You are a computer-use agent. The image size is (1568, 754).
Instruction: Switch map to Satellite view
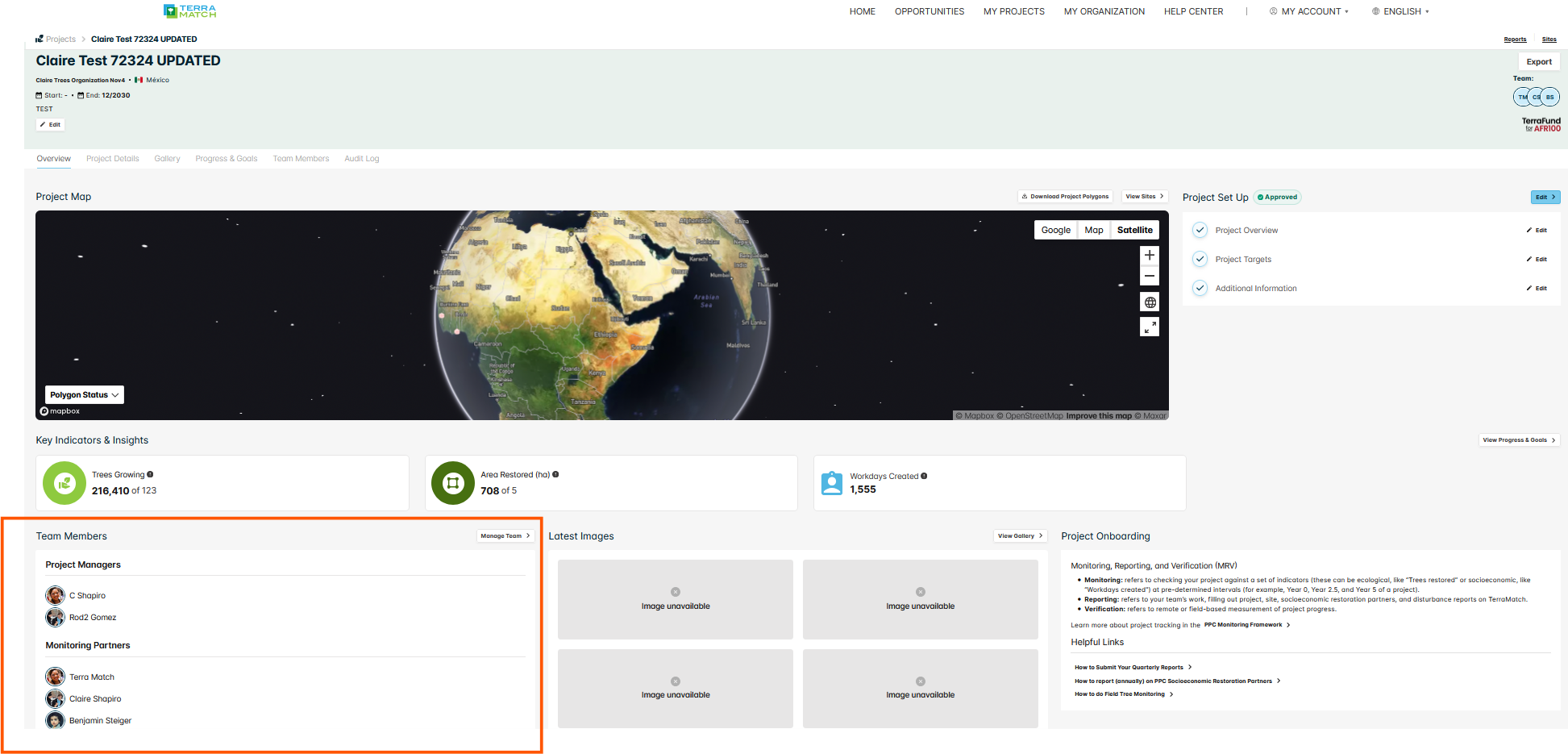pyautogui.click(x=1135, y=230)
